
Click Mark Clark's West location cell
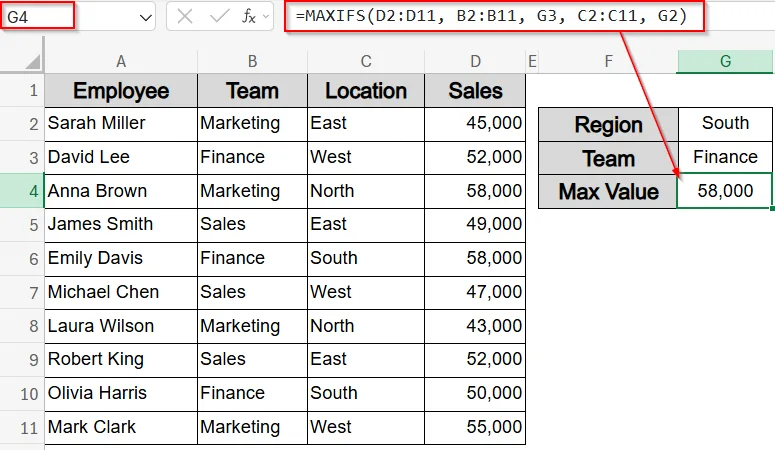pos(366,427)
